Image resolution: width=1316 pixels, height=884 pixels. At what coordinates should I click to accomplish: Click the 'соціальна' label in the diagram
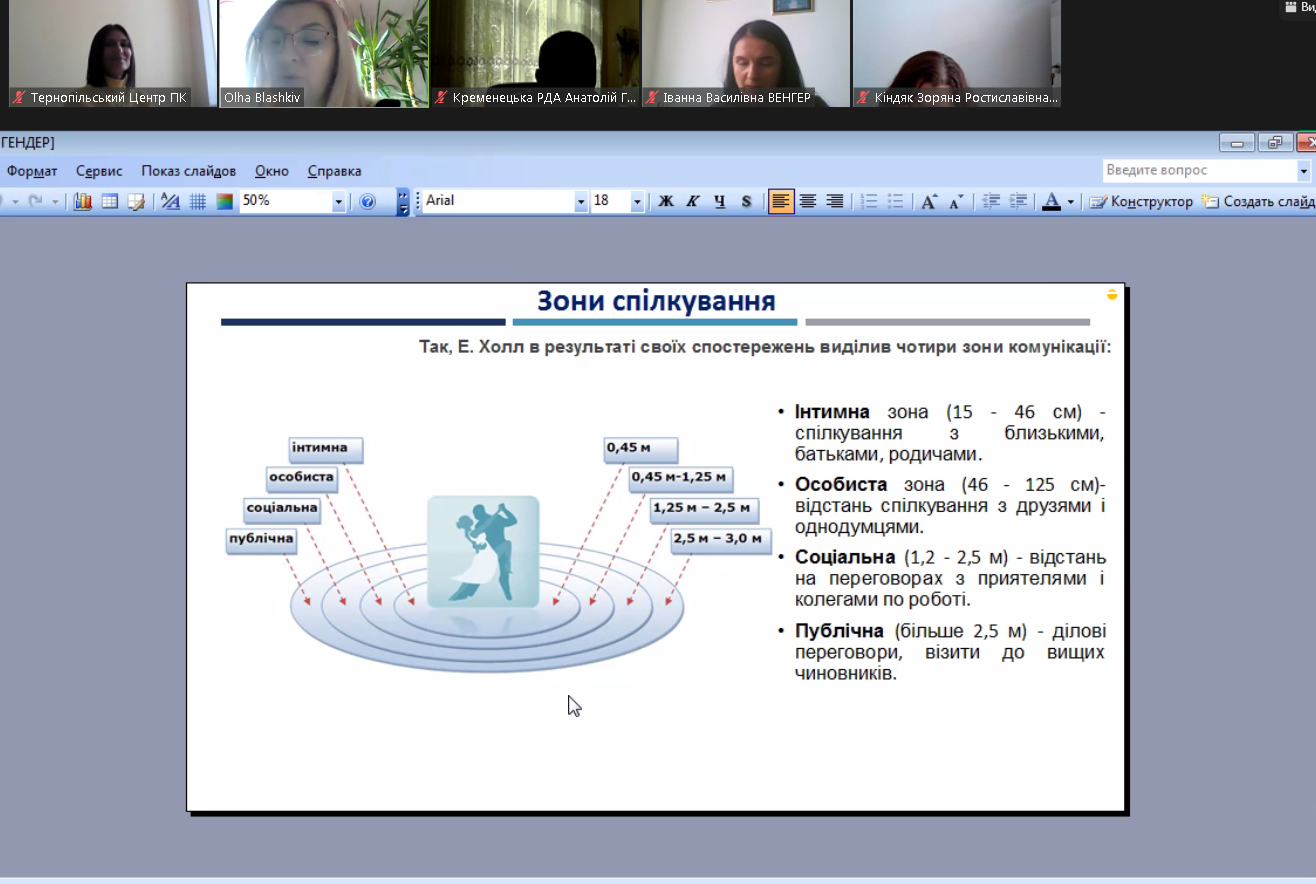282,508
